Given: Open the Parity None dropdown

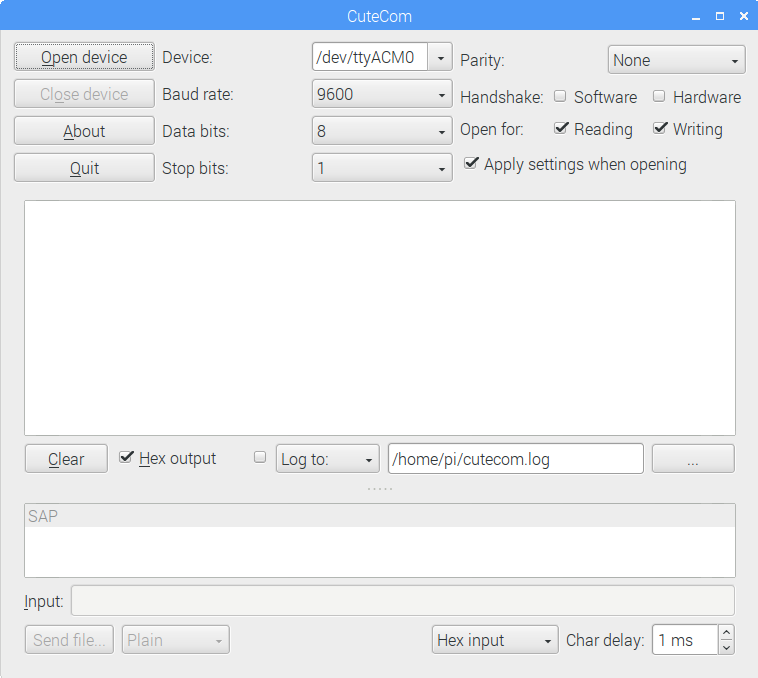Looking at the screenshot, I should tap(676, 60).
